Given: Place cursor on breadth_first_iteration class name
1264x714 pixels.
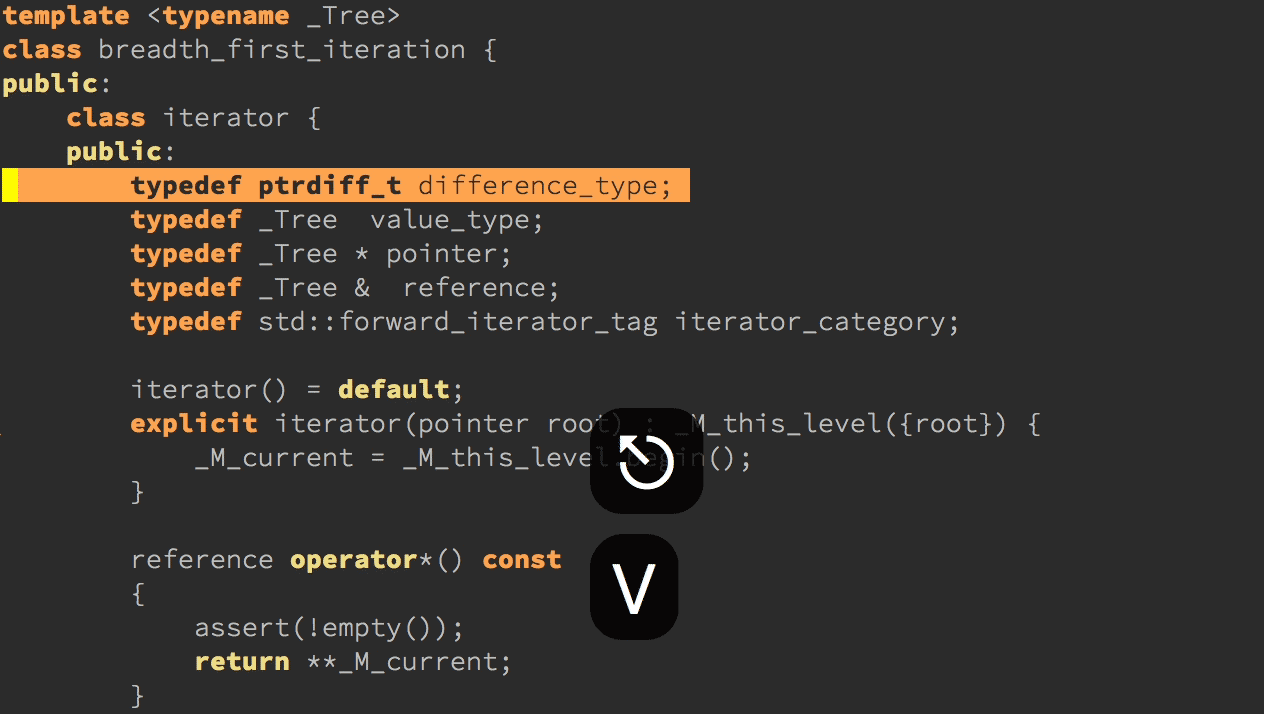Looking at the screenshot, I should point(281,50).
